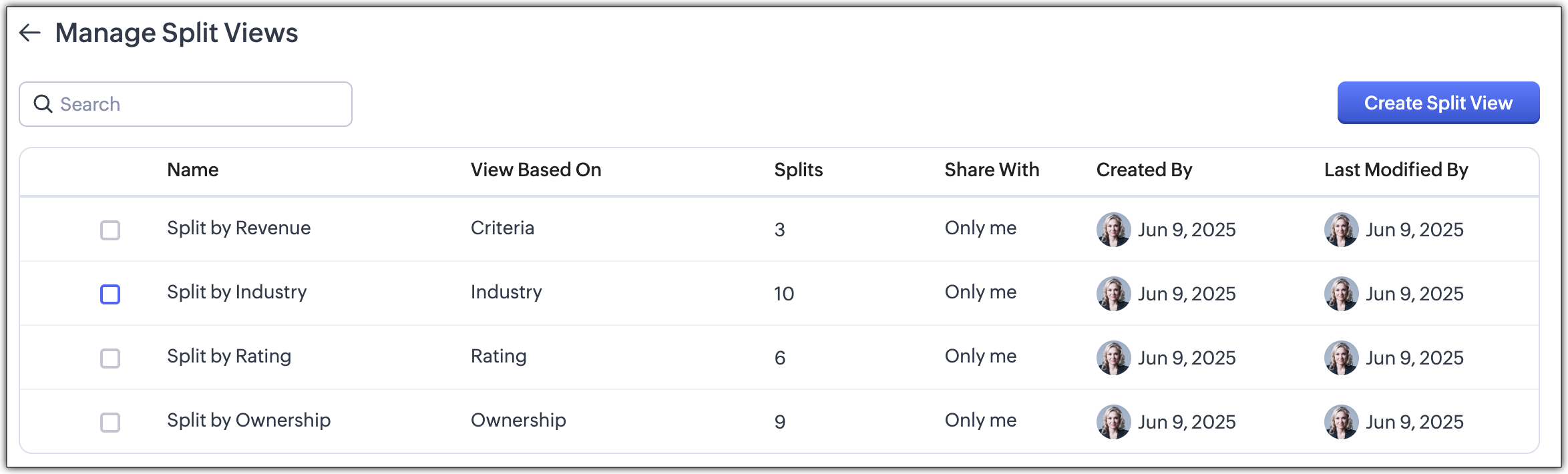
Task: Click the search magnifier icon
Action: (x=43, y=104)
